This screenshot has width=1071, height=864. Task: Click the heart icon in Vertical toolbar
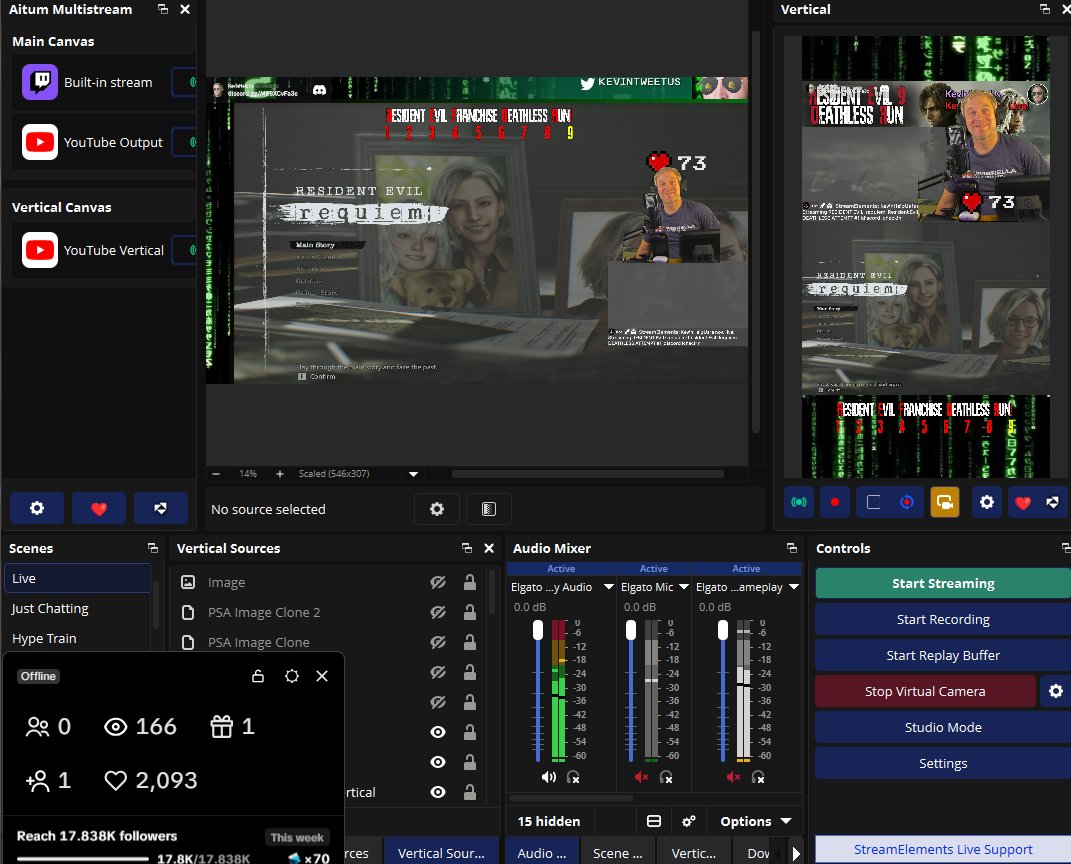pos(1023,502)
